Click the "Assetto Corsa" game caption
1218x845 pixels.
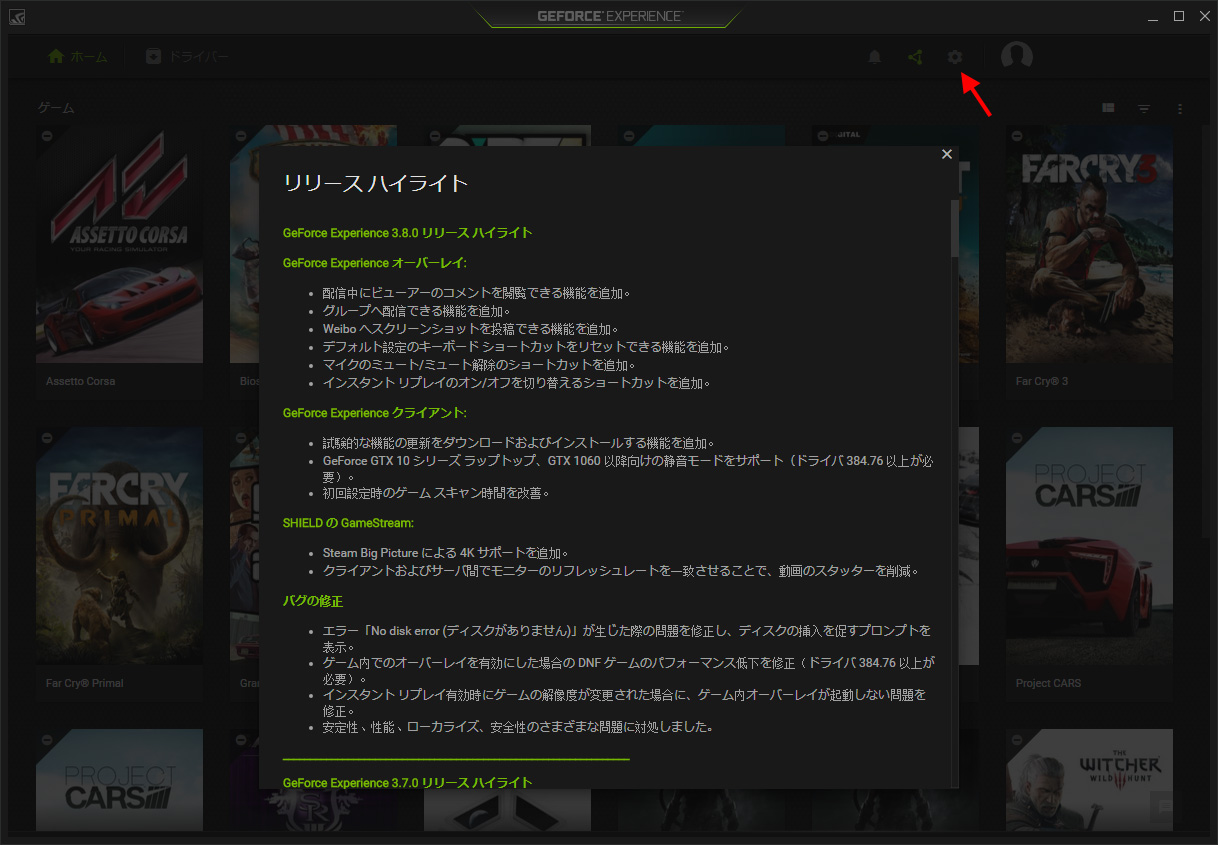click(x=80, y=381)
